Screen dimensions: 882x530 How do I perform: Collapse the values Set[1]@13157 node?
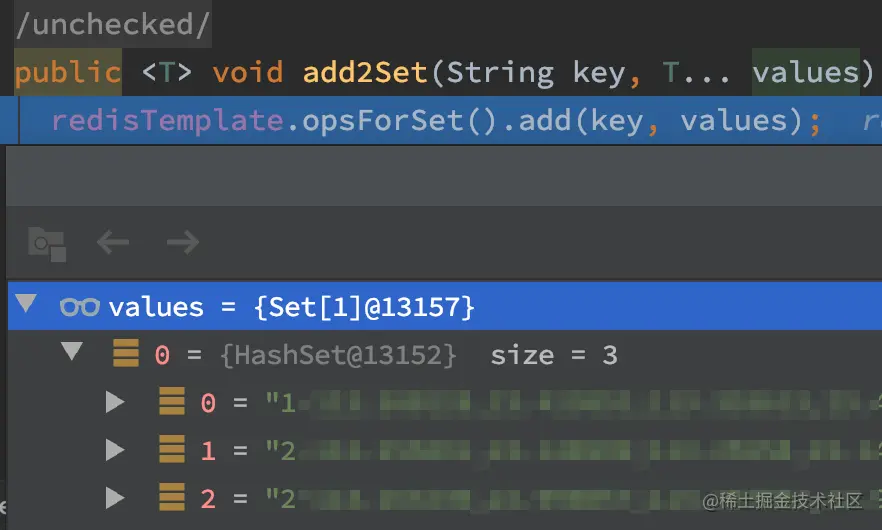(x=26, y=303)
